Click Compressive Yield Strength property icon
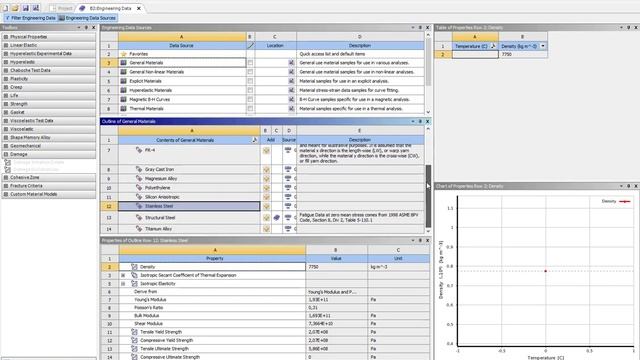The width and height of the screenshot is (640, 360). 134,340
